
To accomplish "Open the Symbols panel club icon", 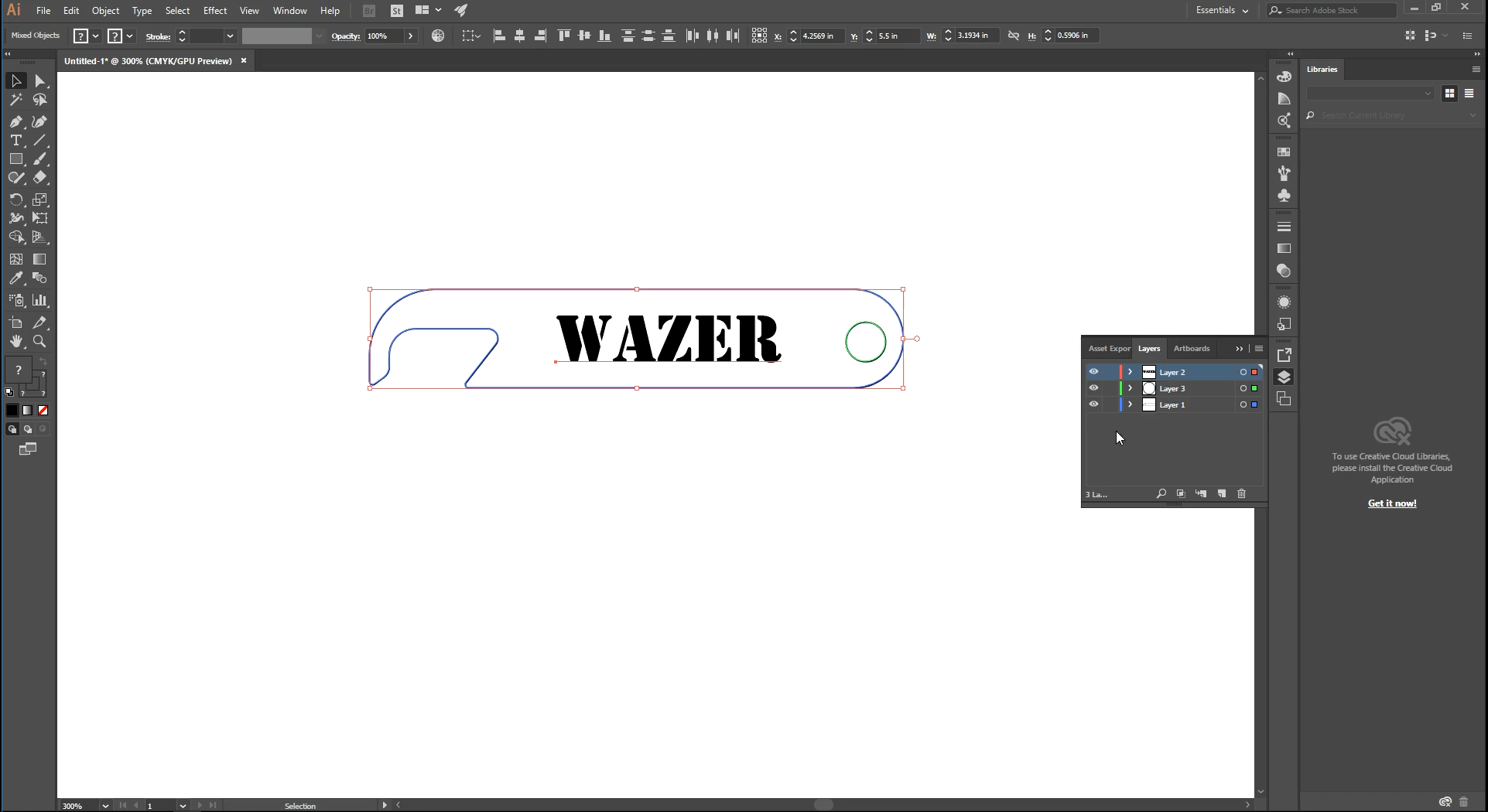I will (x=1284, y=196).
